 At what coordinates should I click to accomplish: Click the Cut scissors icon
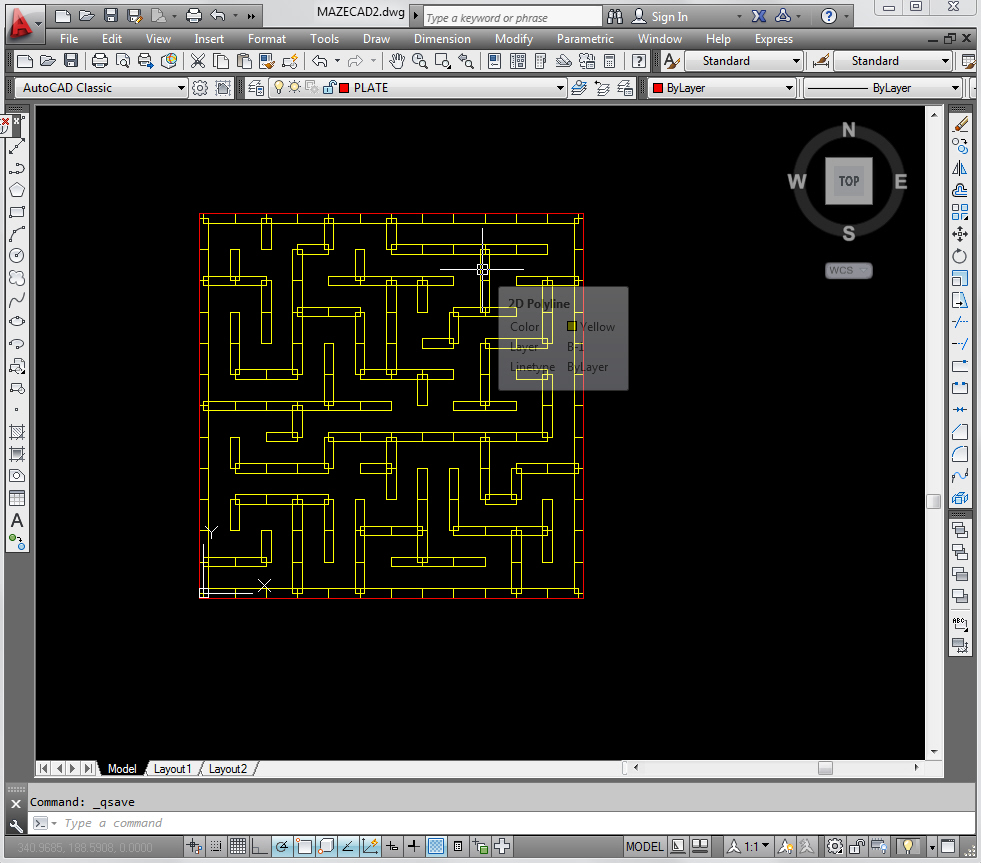coord(198,61)
